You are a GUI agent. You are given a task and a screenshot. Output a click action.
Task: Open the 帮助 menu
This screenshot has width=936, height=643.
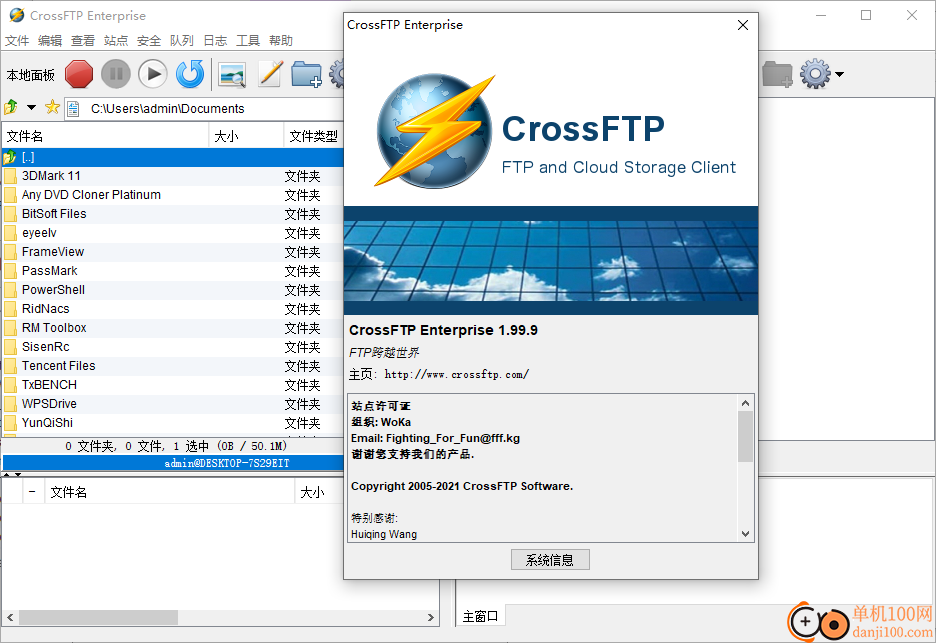pos(281,41)
